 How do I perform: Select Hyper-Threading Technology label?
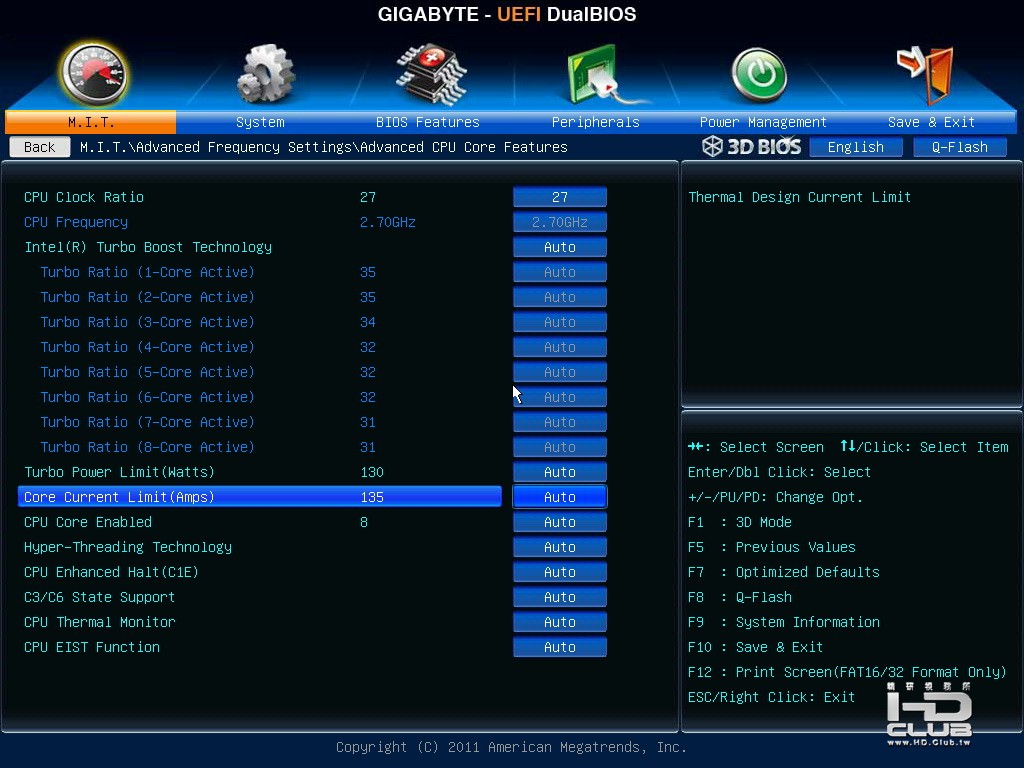pos(127,547)
